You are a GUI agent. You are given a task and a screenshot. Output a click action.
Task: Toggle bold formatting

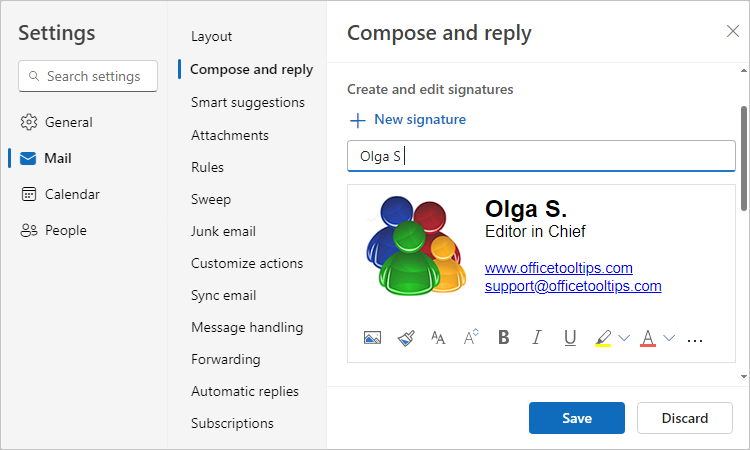pyautogui.click(x=504, y=338)
